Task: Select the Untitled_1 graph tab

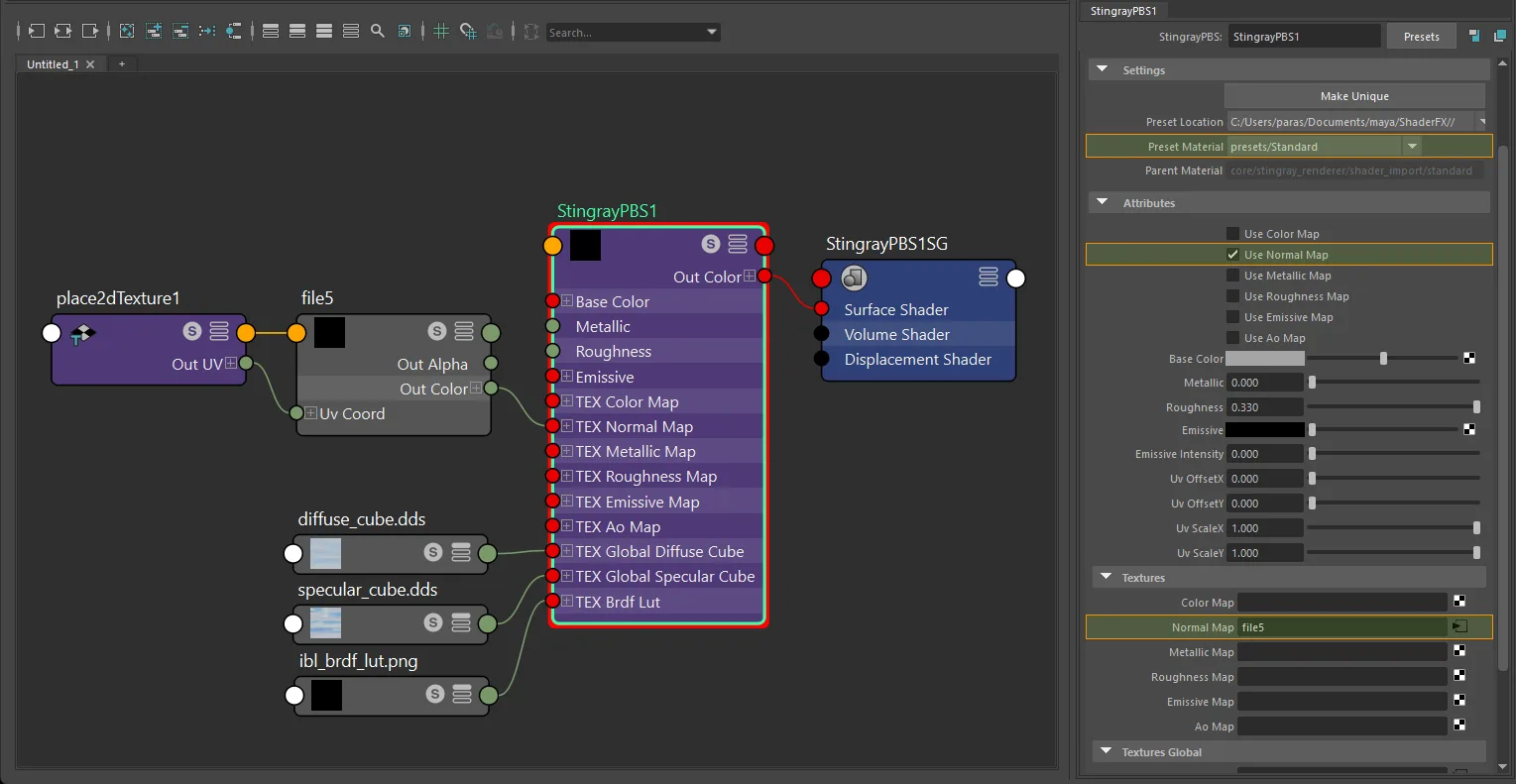Action: click(52, 64)
